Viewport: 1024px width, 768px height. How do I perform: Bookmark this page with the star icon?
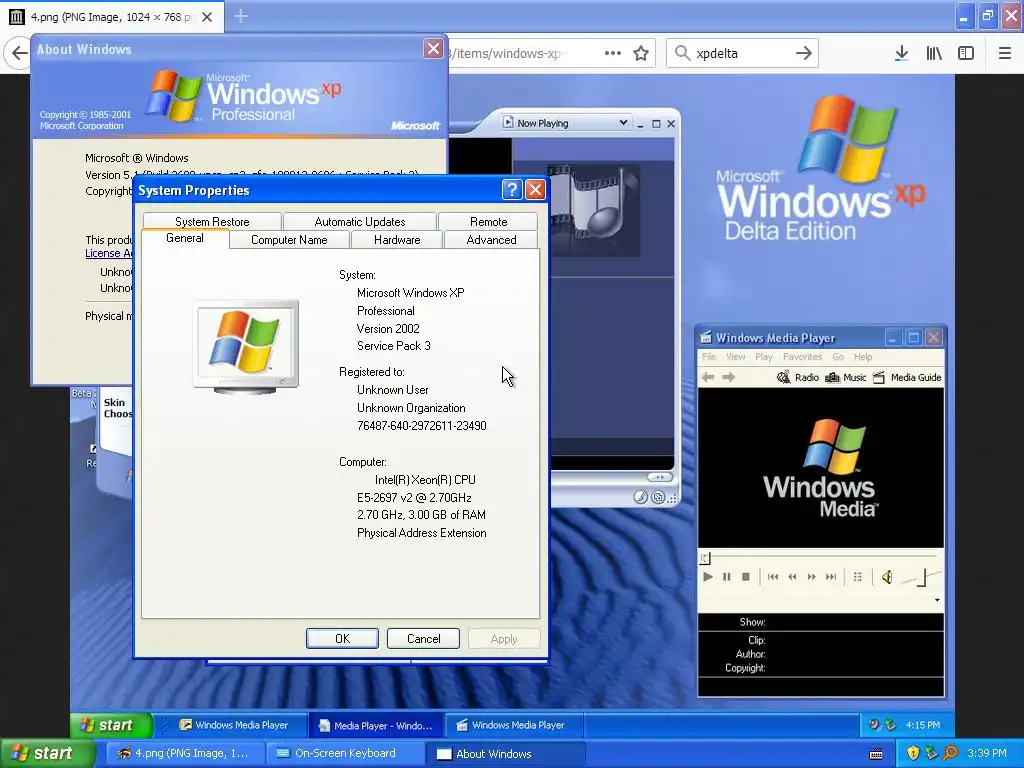tap(641, 53)
